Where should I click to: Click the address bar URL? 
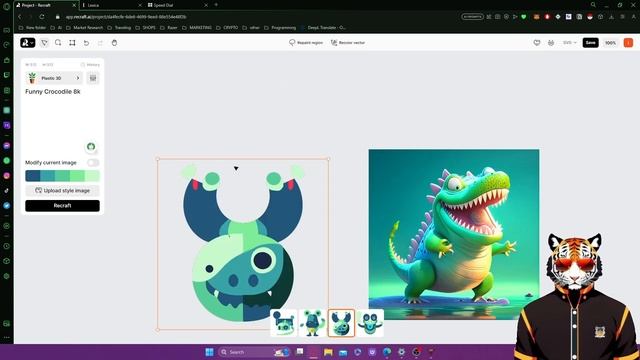pyautogui.click(x=126, y=17)
